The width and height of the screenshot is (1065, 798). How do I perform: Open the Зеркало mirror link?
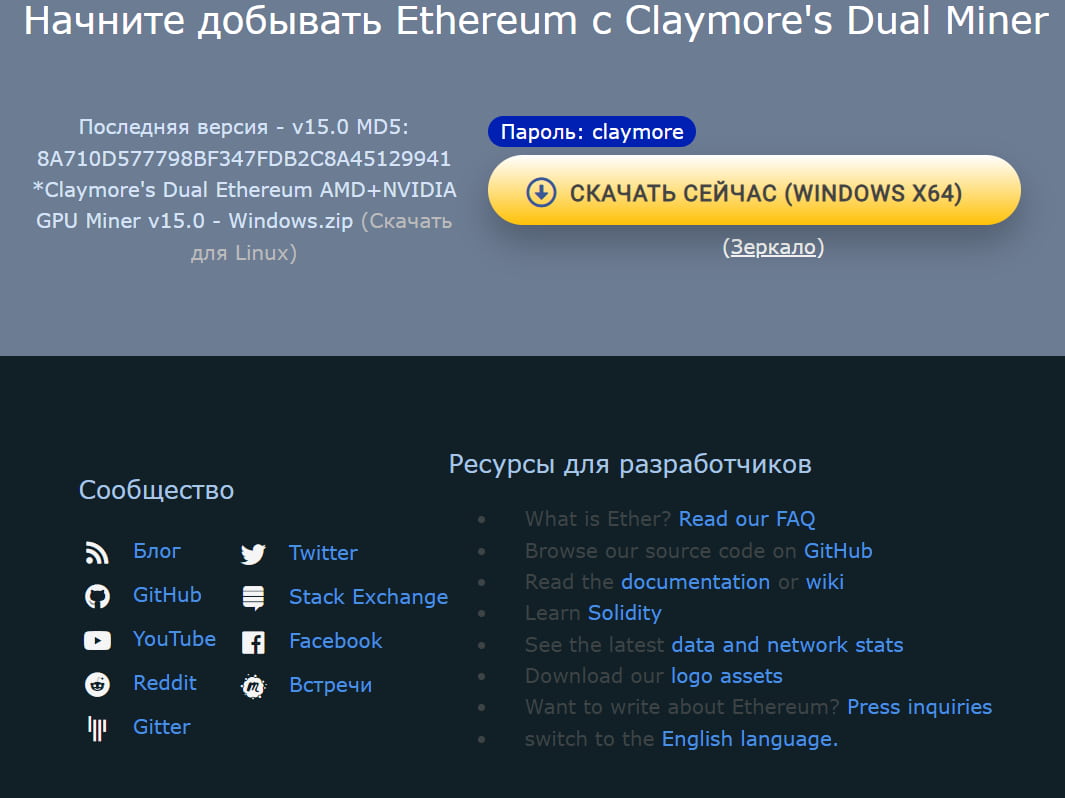(773, 247)
